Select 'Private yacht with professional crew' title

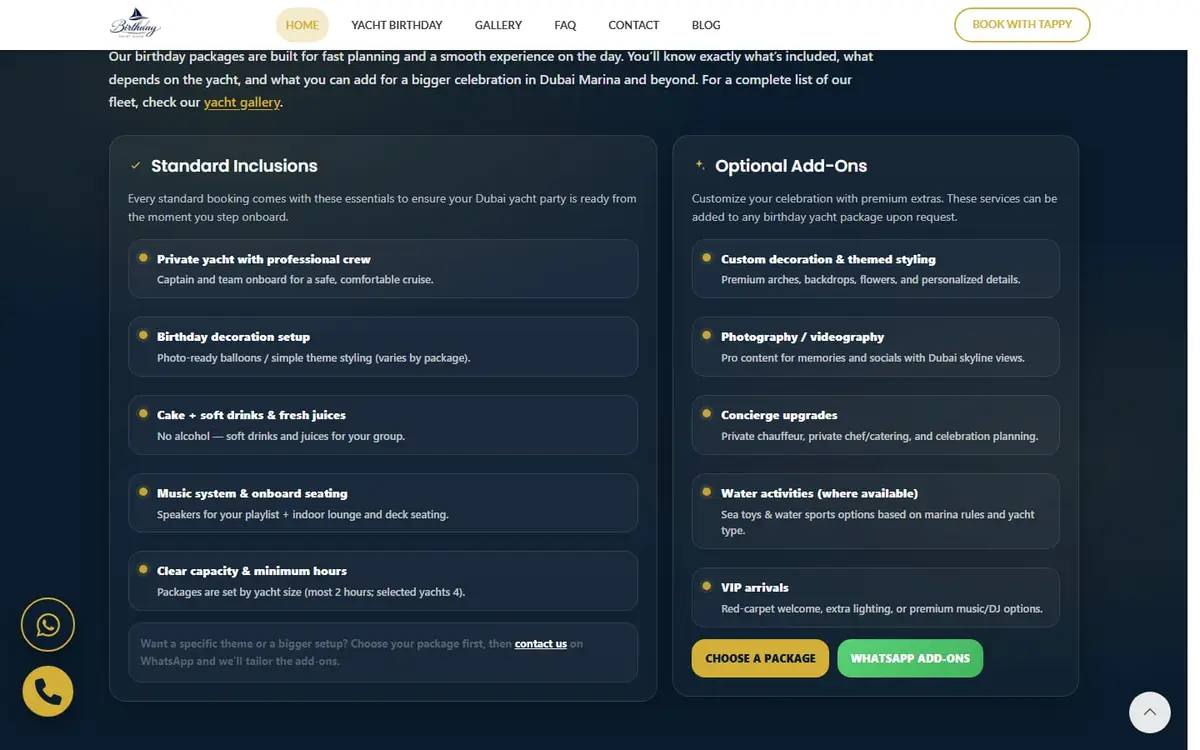pyautogui.click(x=264, y=259)
